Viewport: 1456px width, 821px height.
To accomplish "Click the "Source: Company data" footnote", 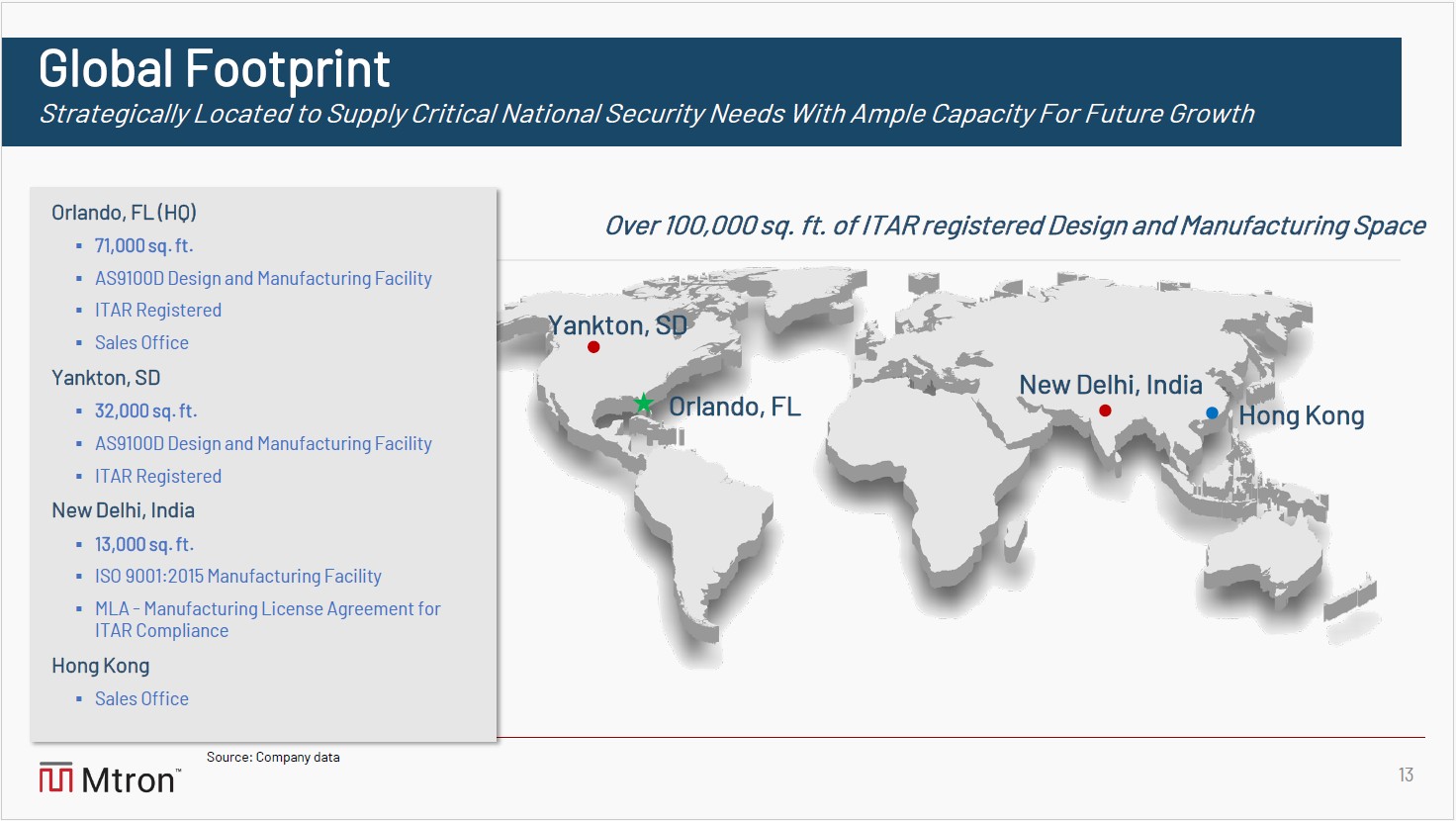I will [273, 757].
